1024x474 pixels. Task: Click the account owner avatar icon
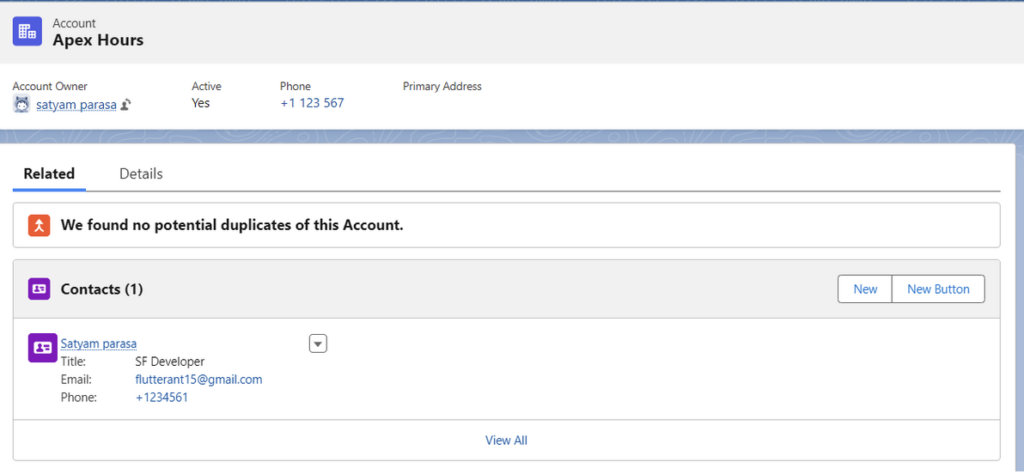coord(22,104)
